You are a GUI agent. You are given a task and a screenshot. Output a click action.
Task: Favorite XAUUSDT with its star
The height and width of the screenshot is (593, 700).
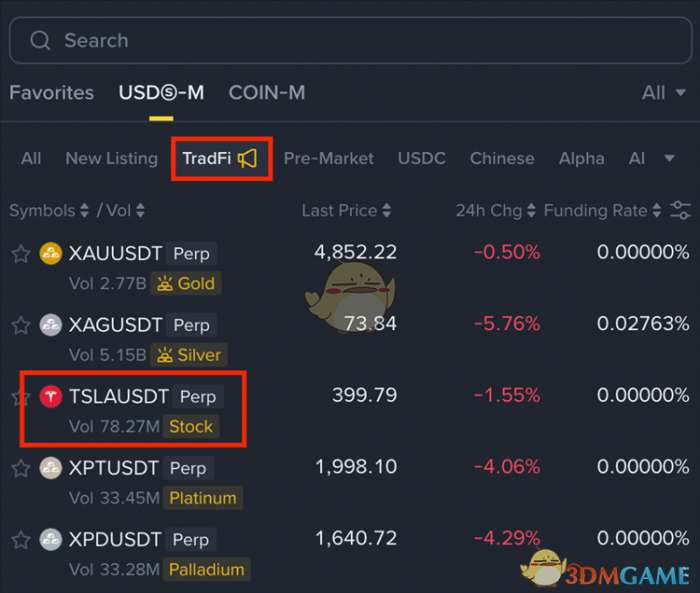[21, 254]
